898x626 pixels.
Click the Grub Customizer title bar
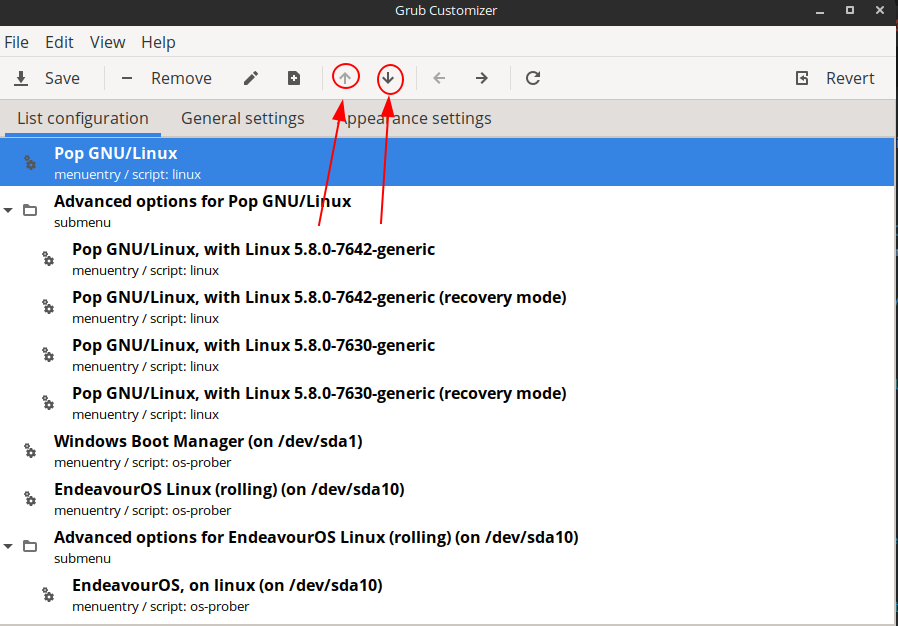pos(446,10)
